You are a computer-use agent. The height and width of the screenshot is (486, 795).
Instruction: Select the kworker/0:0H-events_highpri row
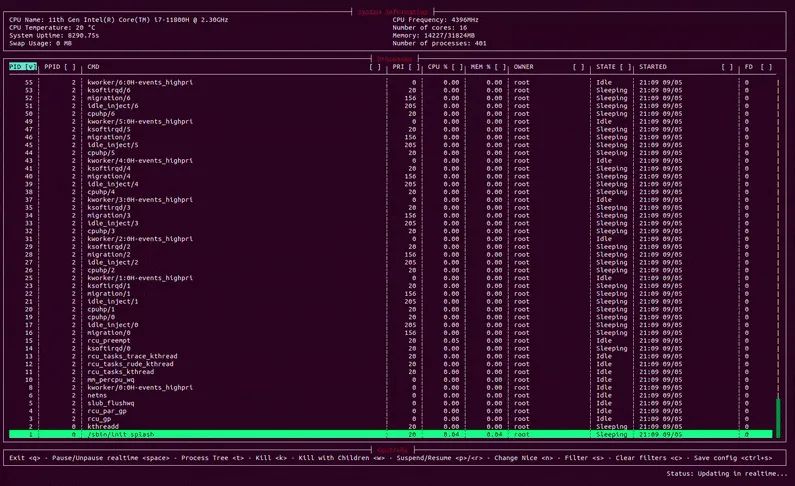pos(390,388)
